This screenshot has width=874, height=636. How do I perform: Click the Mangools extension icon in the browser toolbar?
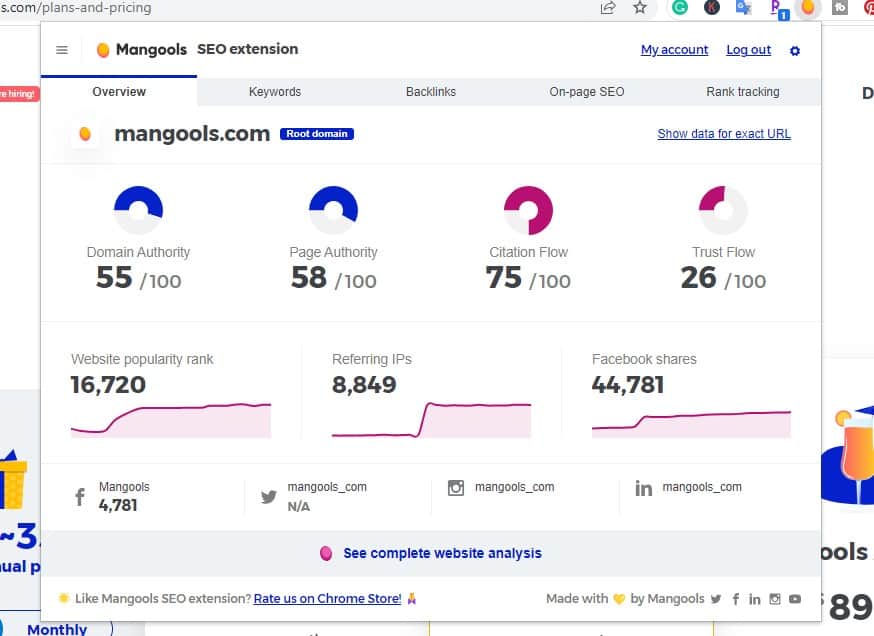click(808, 8)
